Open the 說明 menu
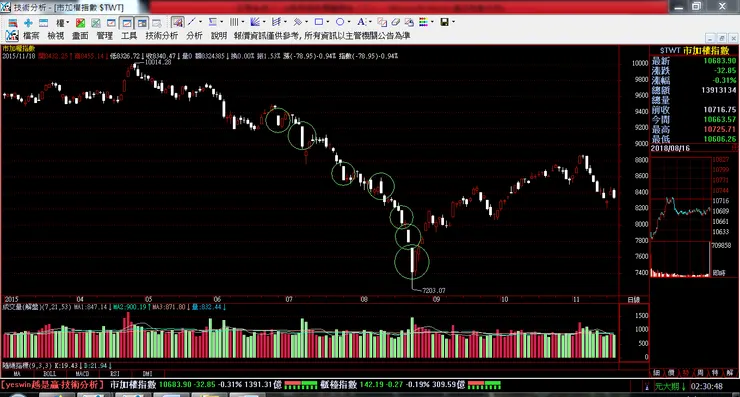 point(219,35)
